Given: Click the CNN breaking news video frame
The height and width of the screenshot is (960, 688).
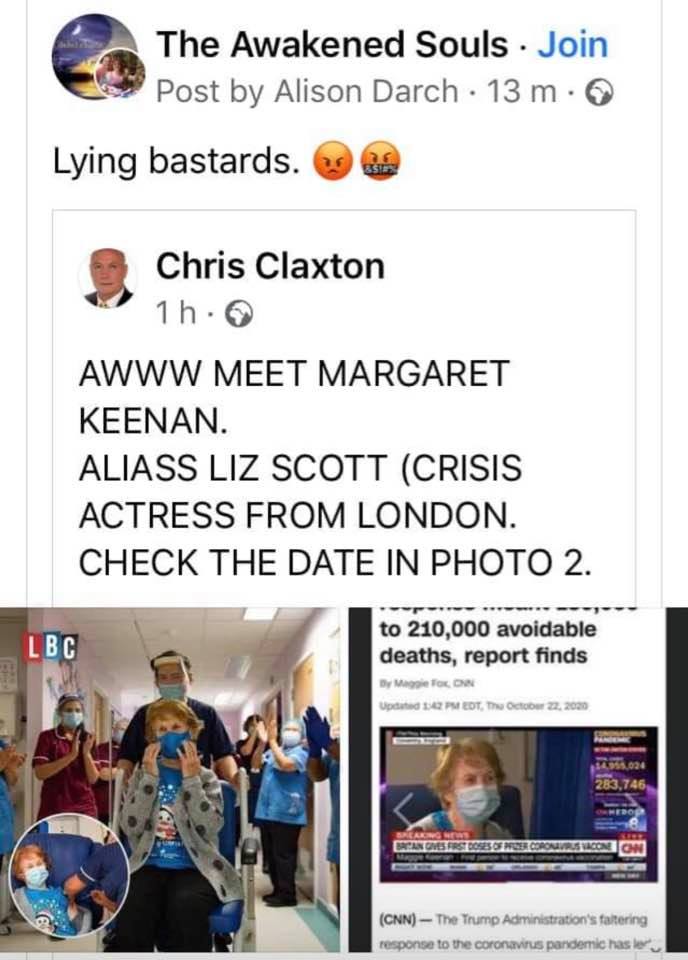Looking at the screenshot, I should click(518, 803).
